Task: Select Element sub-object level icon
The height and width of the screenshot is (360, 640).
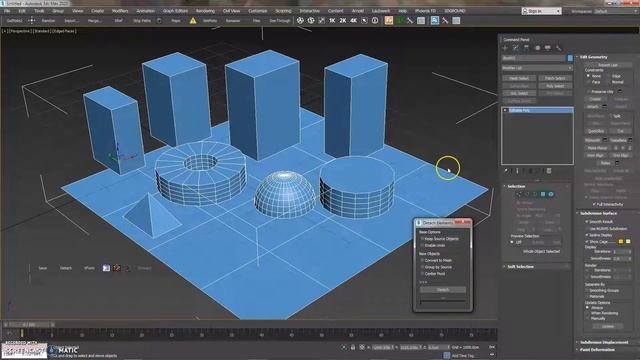Action: [x=551, y=194]
